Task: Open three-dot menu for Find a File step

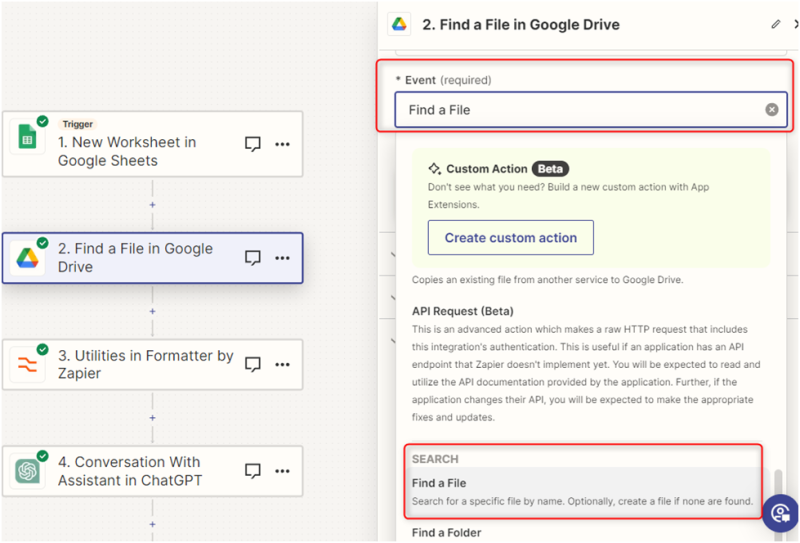Action: [282, 258]
